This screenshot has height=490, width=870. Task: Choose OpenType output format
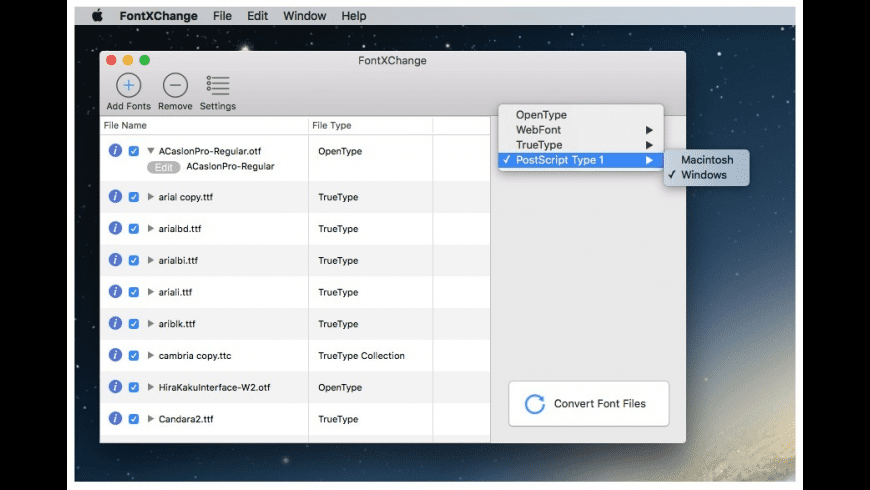tap(581, 115)
